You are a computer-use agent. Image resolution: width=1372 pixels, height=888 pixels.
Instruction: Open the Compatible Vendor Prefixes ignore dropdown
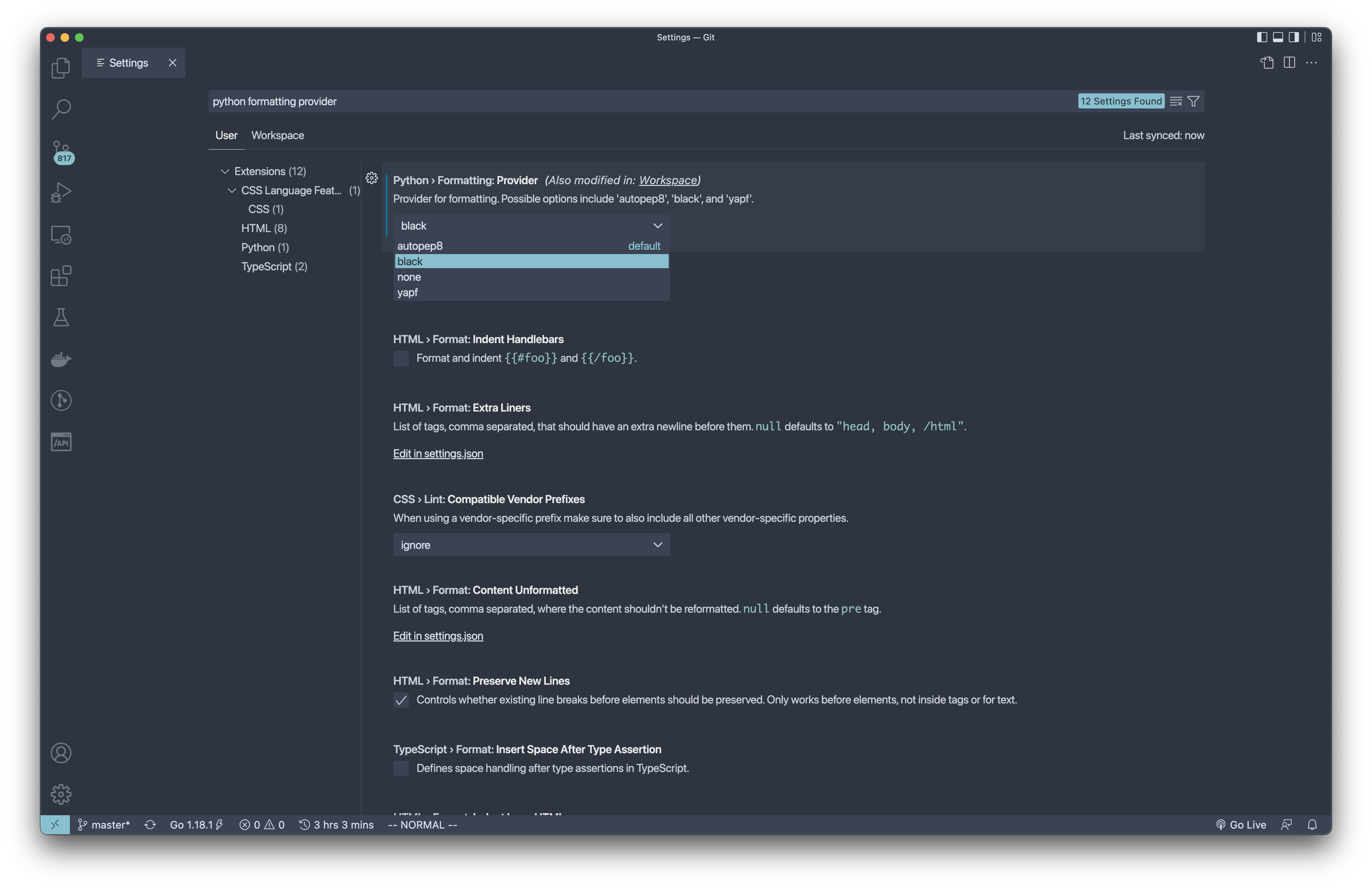[530, 545]
